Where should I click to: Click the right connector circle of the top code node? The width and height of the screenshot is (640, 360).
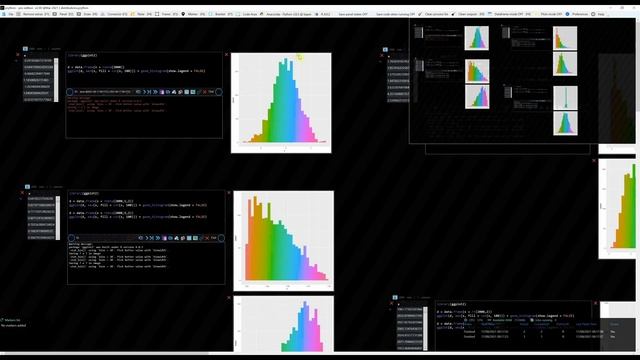[219, 92]
